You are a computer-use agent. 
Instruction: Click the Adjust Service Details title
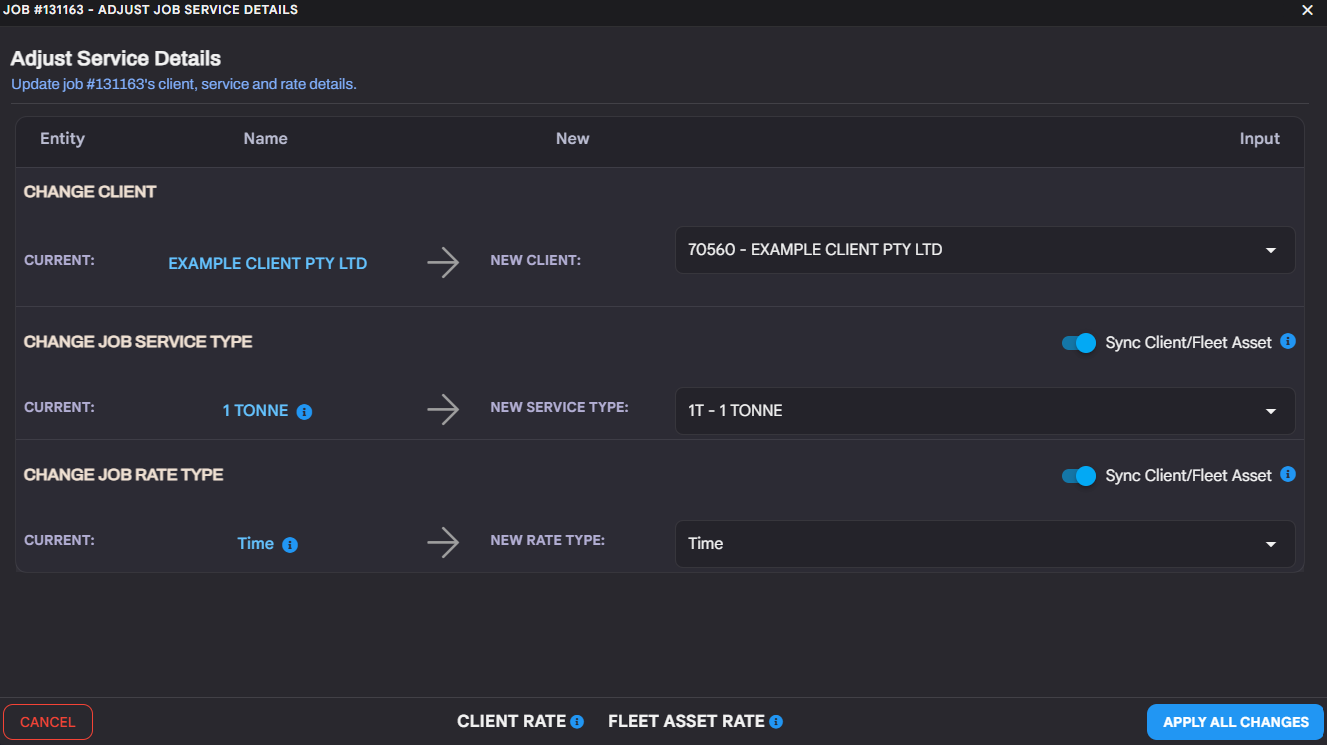[116, 58]
